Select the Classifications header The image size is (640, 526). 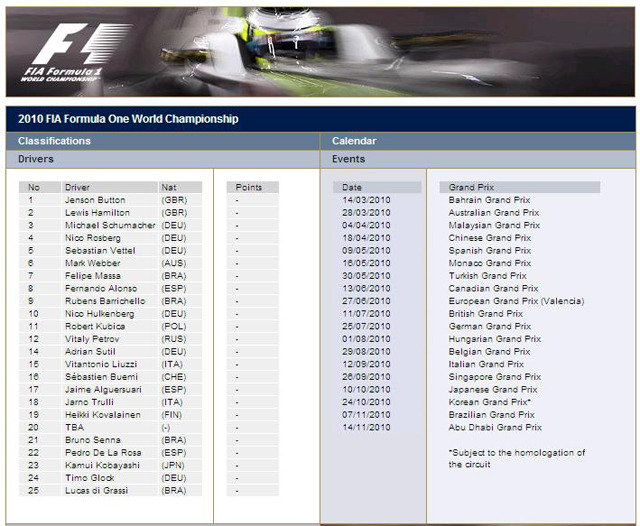click(x=54, y=141)
